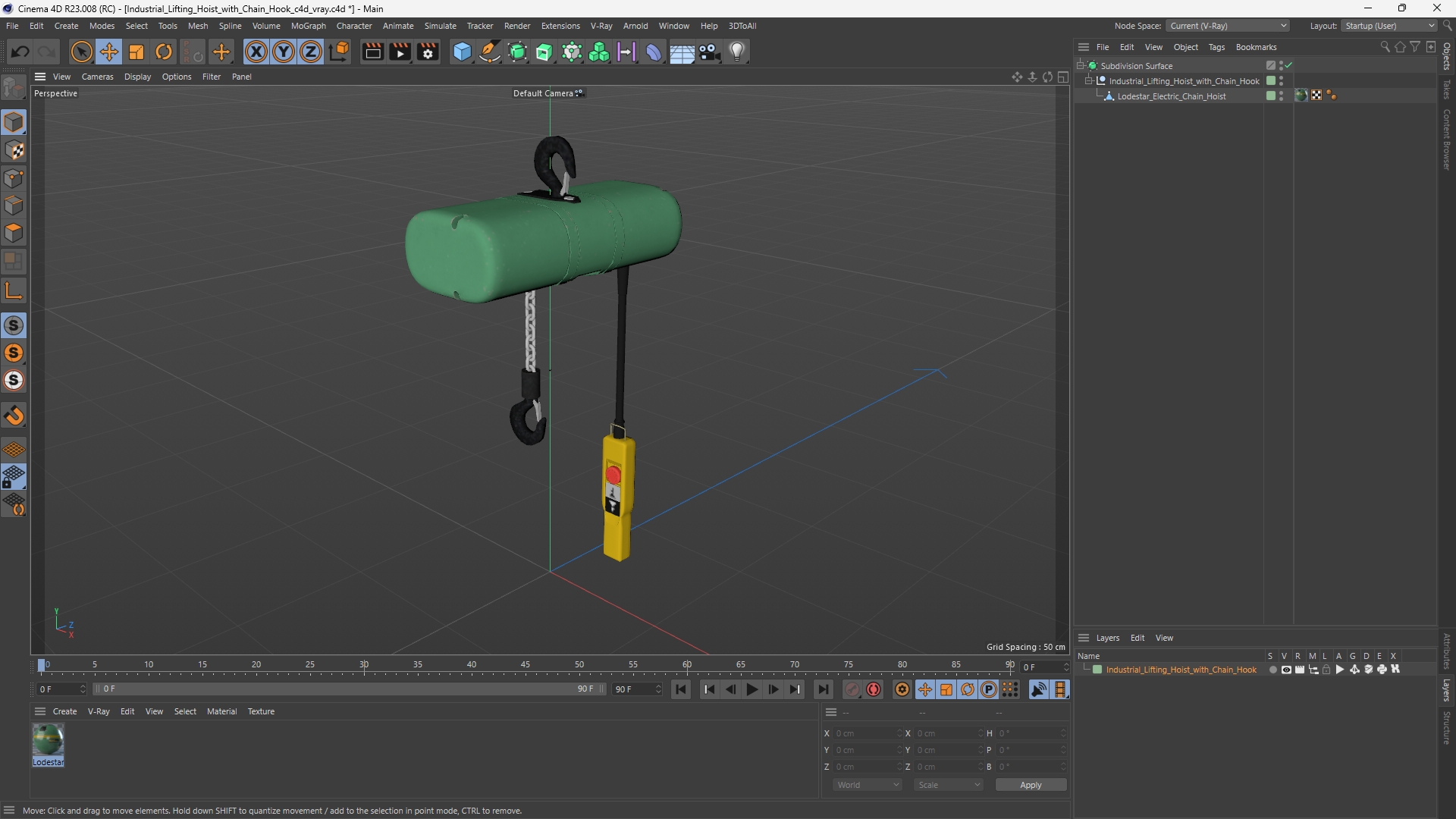Switch to Polygons mode

coord(14,233)
